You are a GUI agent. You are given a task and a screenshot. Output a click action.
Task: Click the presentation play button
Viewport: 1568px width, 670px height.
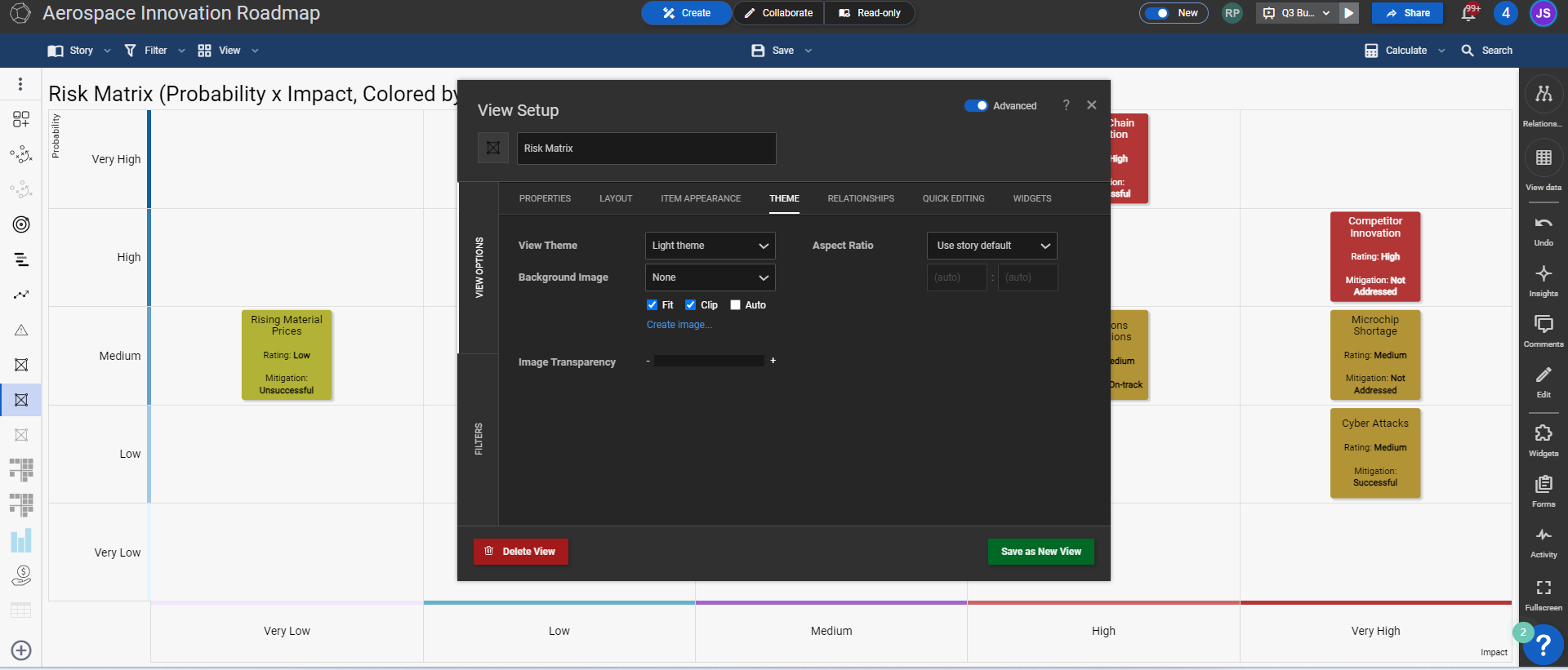coord(1349,13)
